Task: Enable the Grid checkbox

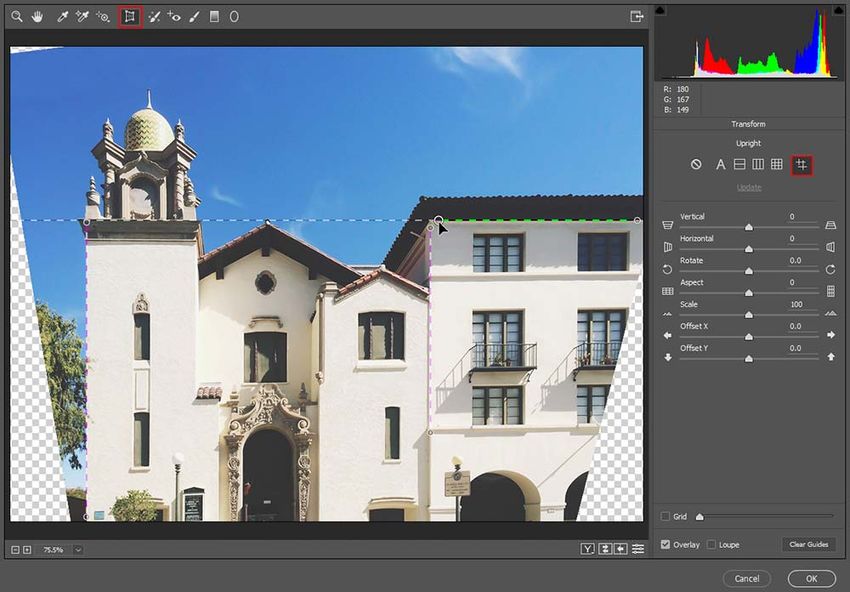Action: coord(665,516)
